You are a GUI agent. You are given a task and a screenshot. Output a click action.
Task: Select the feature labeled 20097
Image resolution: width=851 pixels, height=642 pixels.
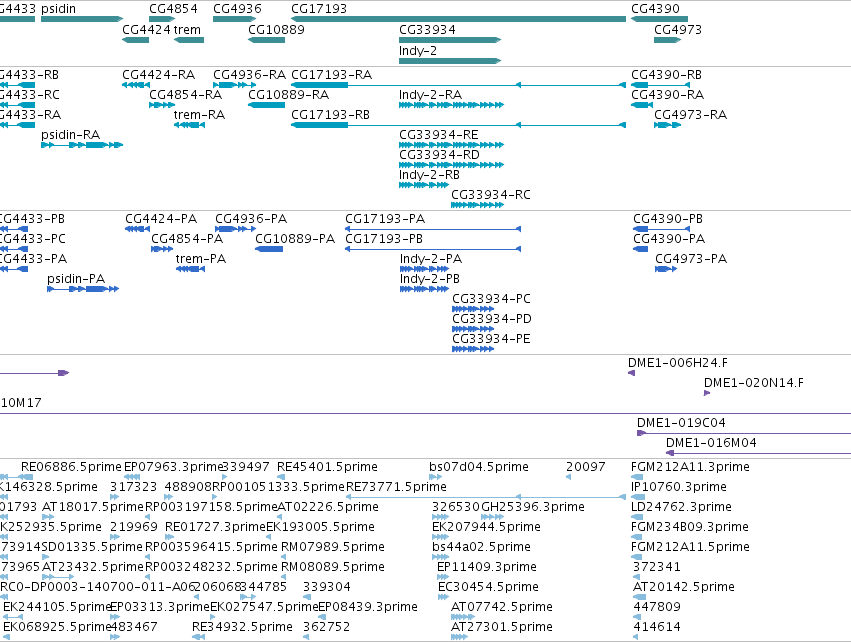[586, 467]
